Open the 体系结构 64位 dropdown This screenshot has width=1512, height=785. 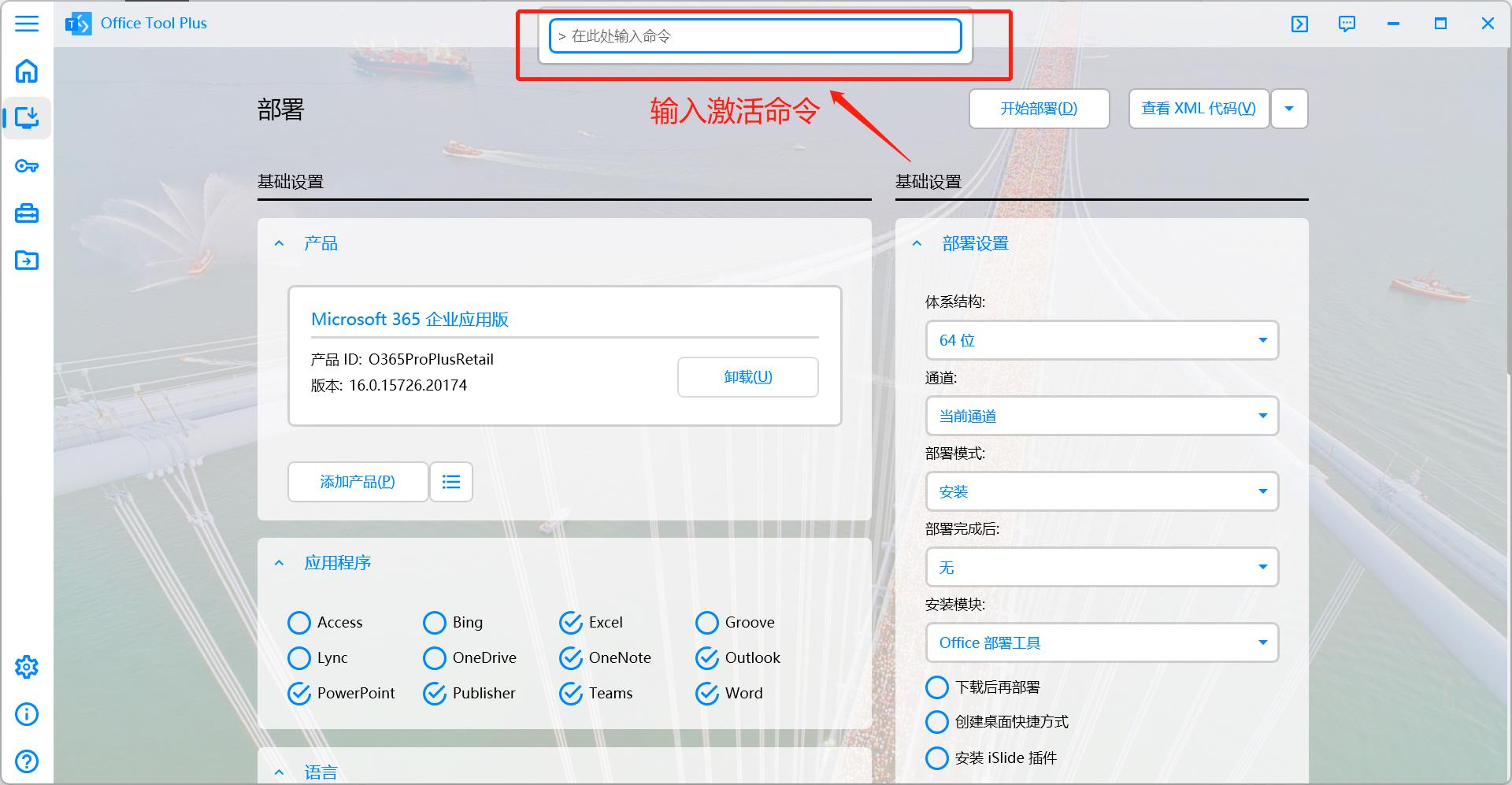pyautogui.click(x=1101, y=340)
